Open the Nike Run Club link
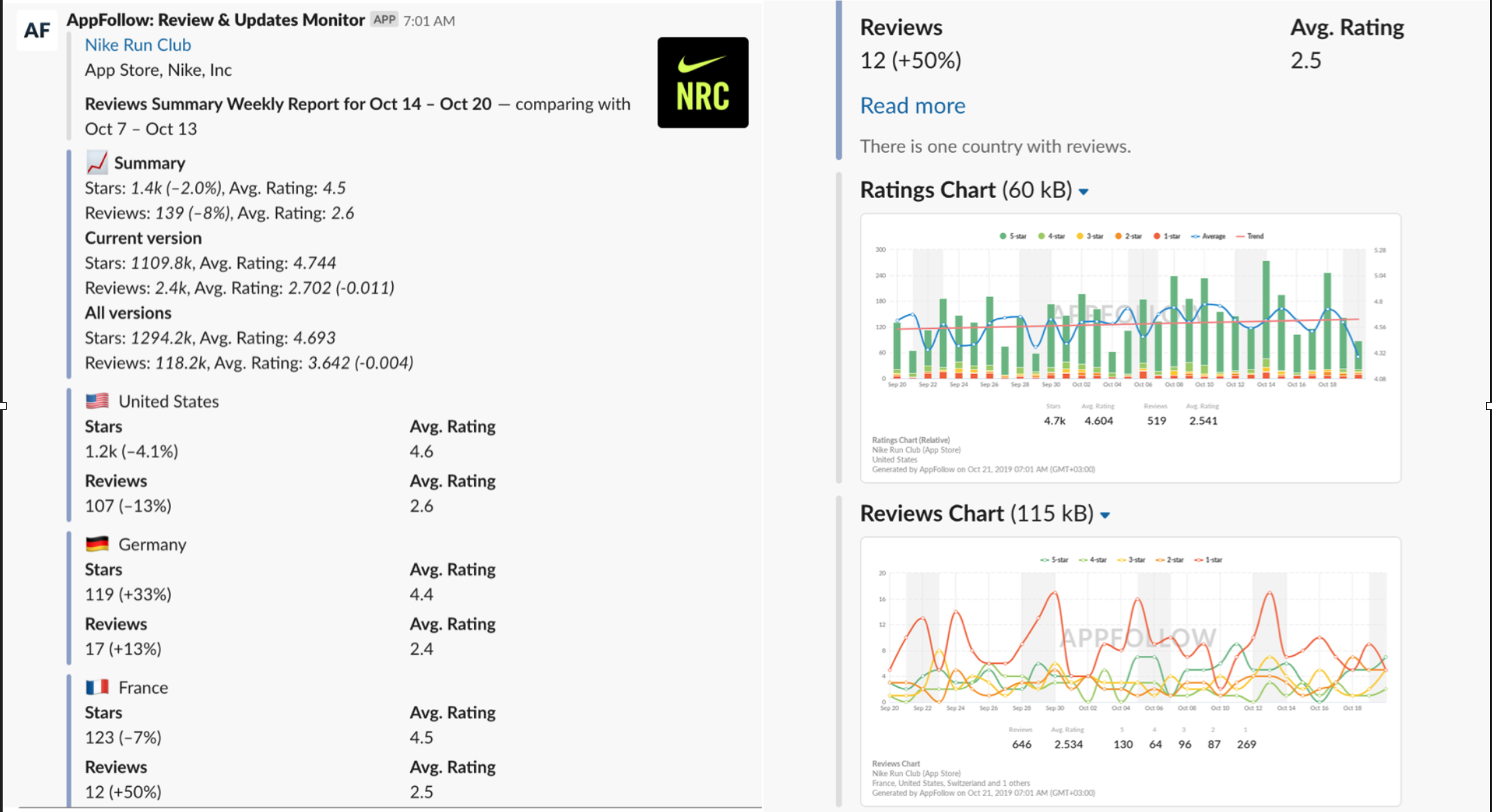This screenshot has height=812, width=1492. click(138, 45)
